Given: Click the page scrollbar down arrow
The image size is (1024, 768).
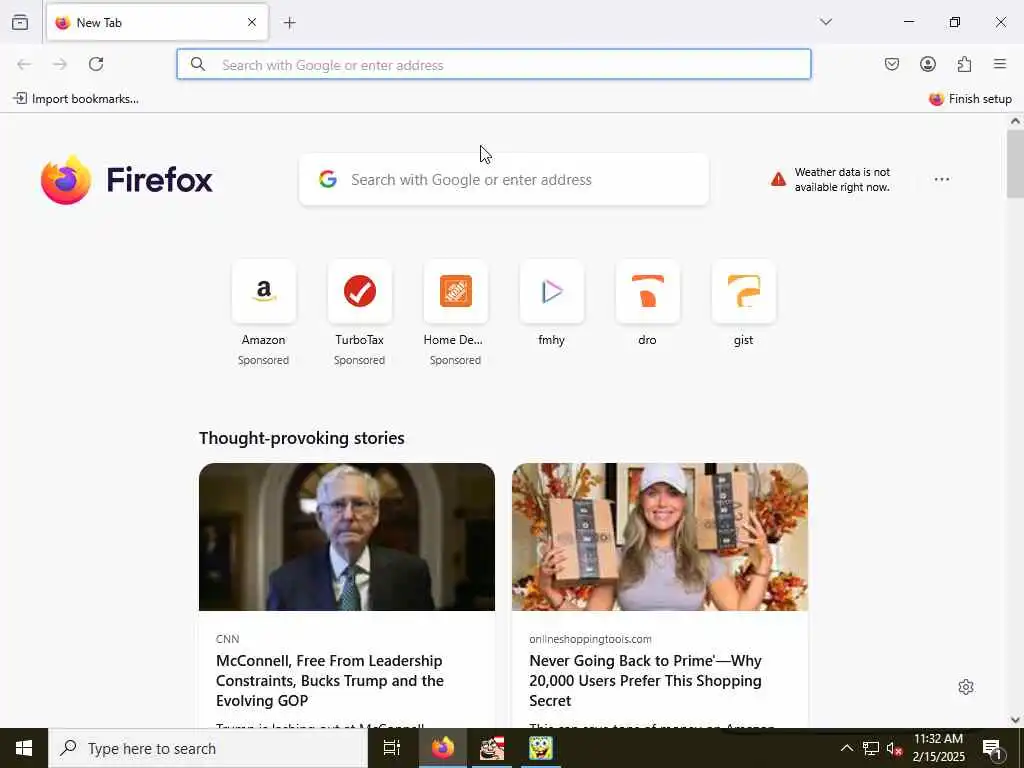Looking at the screenshot, I should point(1015,720).
